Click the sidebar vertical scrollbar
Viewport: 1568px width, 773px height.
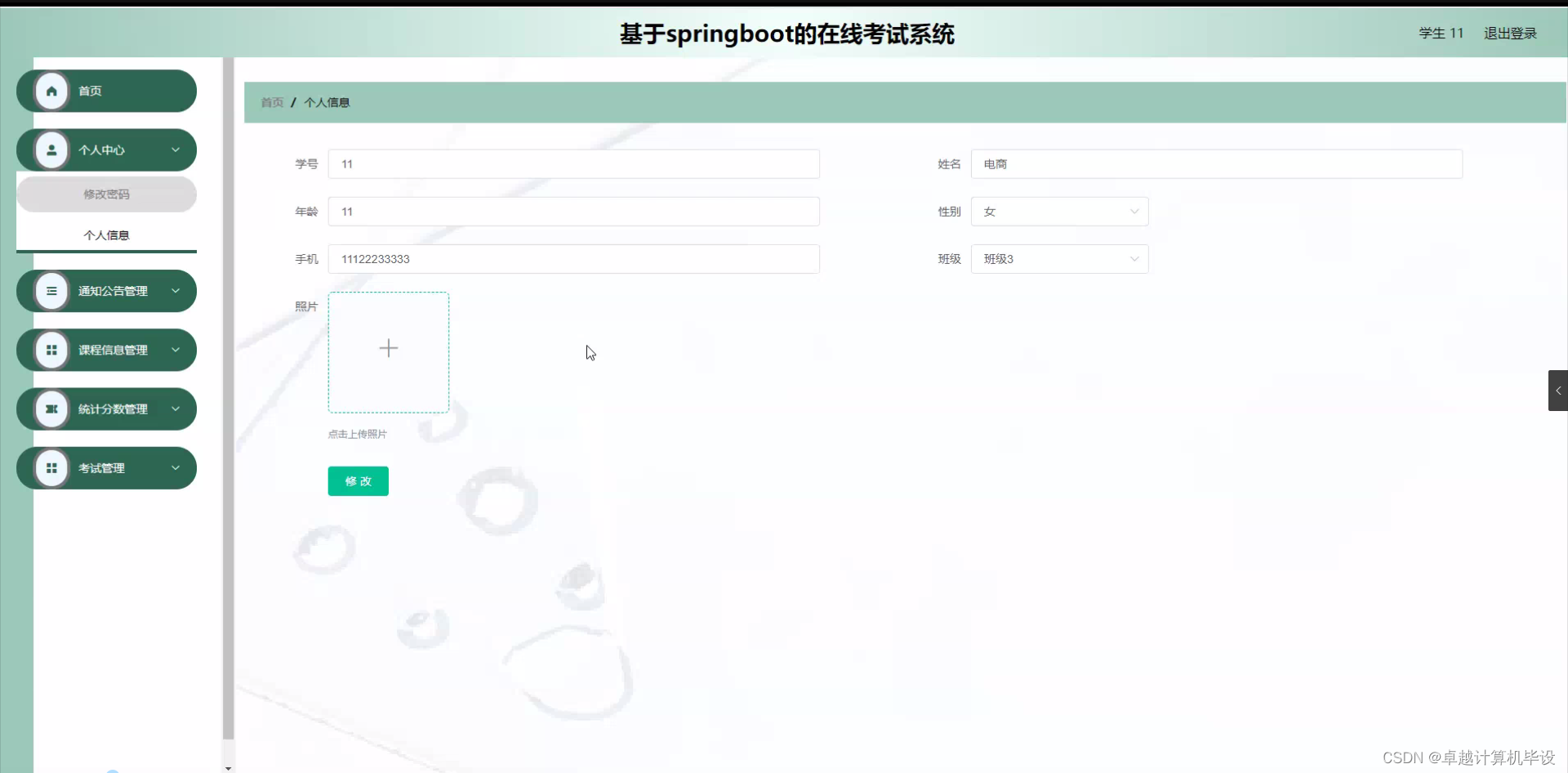(228, 398)
